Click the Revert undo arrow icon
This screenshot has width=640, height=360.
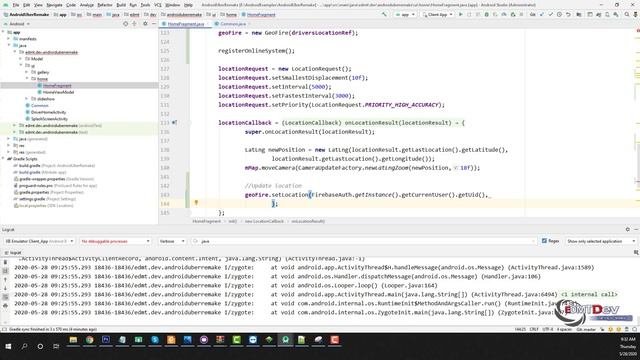pos(568,14)
